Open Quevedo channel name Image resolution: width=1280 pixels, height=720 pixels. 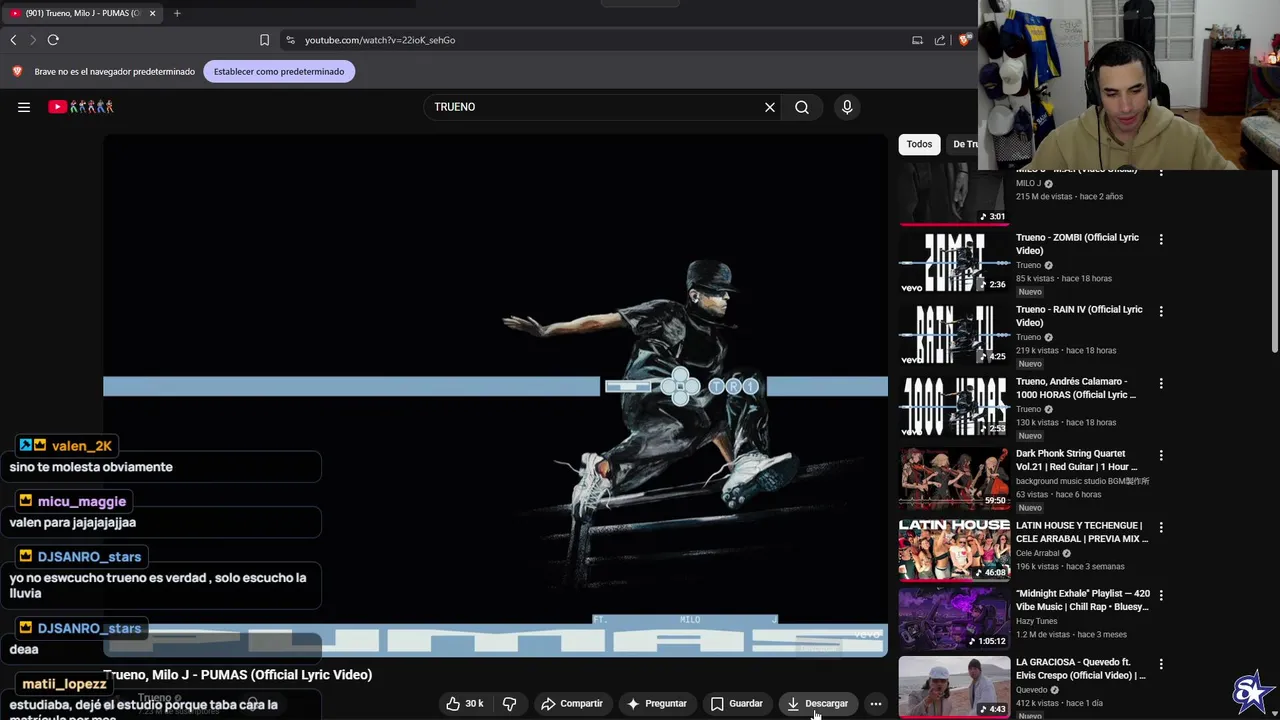click(1033, 689)
